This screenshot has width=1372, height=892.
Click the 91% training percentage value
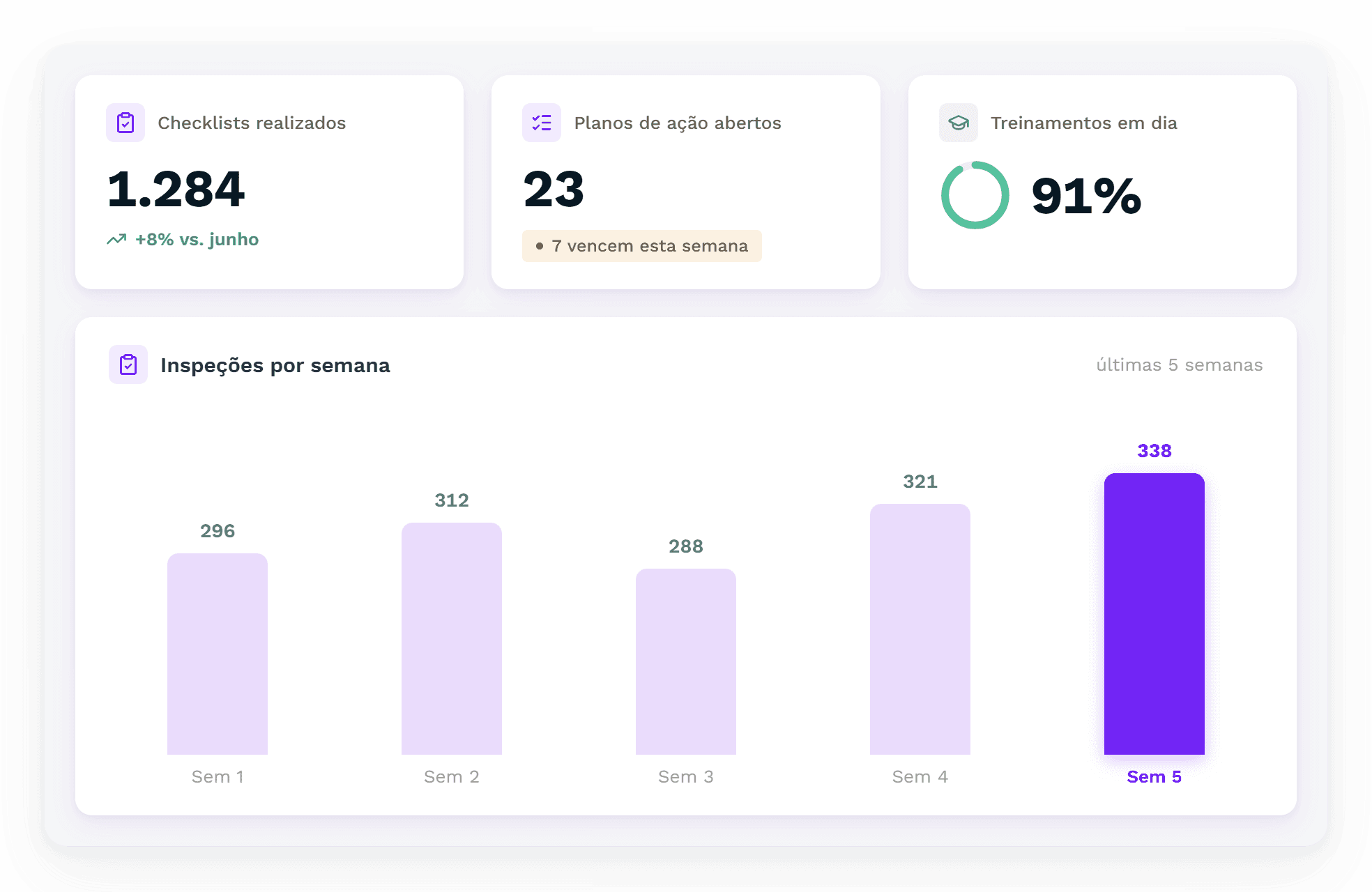tap(1086, 196)
